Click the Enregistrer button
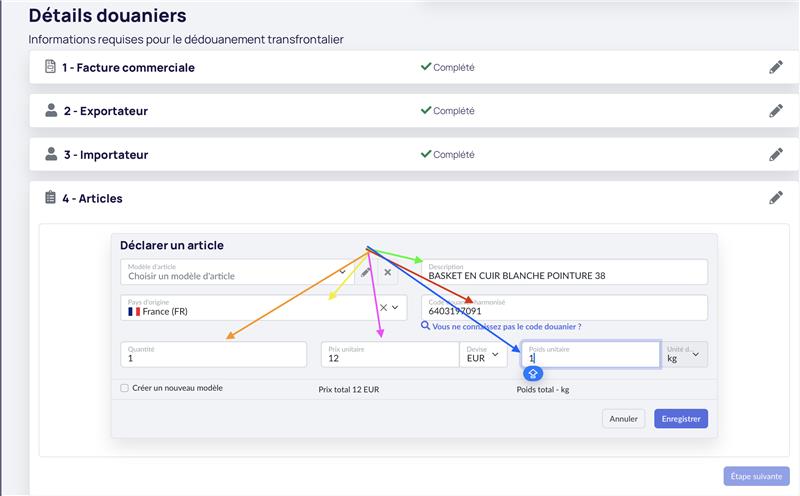 [681, 419]
